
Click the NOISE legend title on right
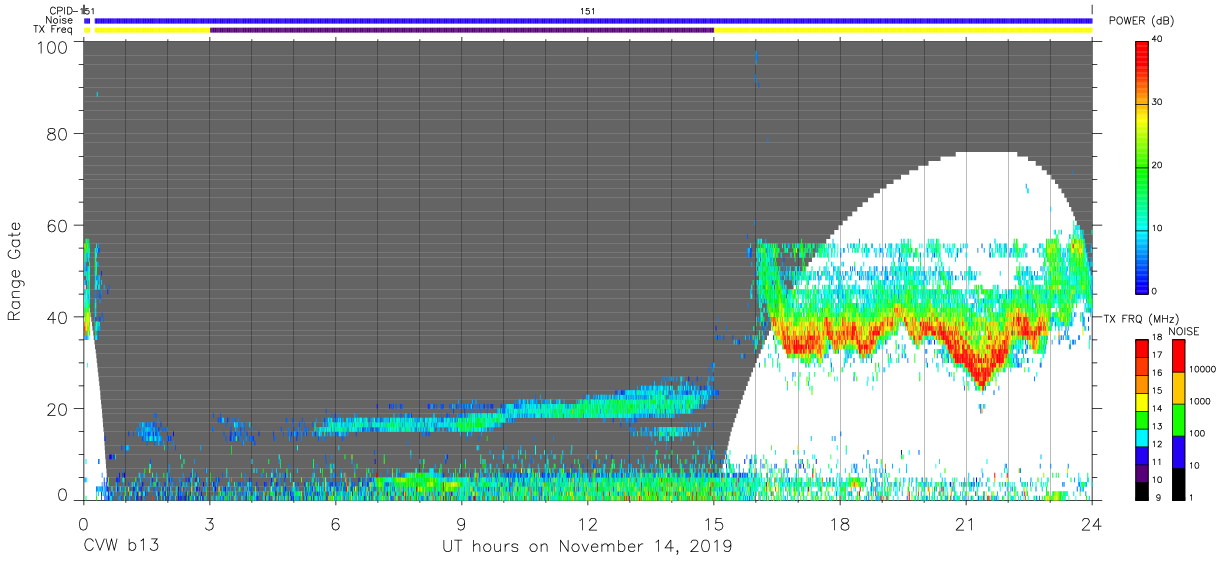point(1185,331)
